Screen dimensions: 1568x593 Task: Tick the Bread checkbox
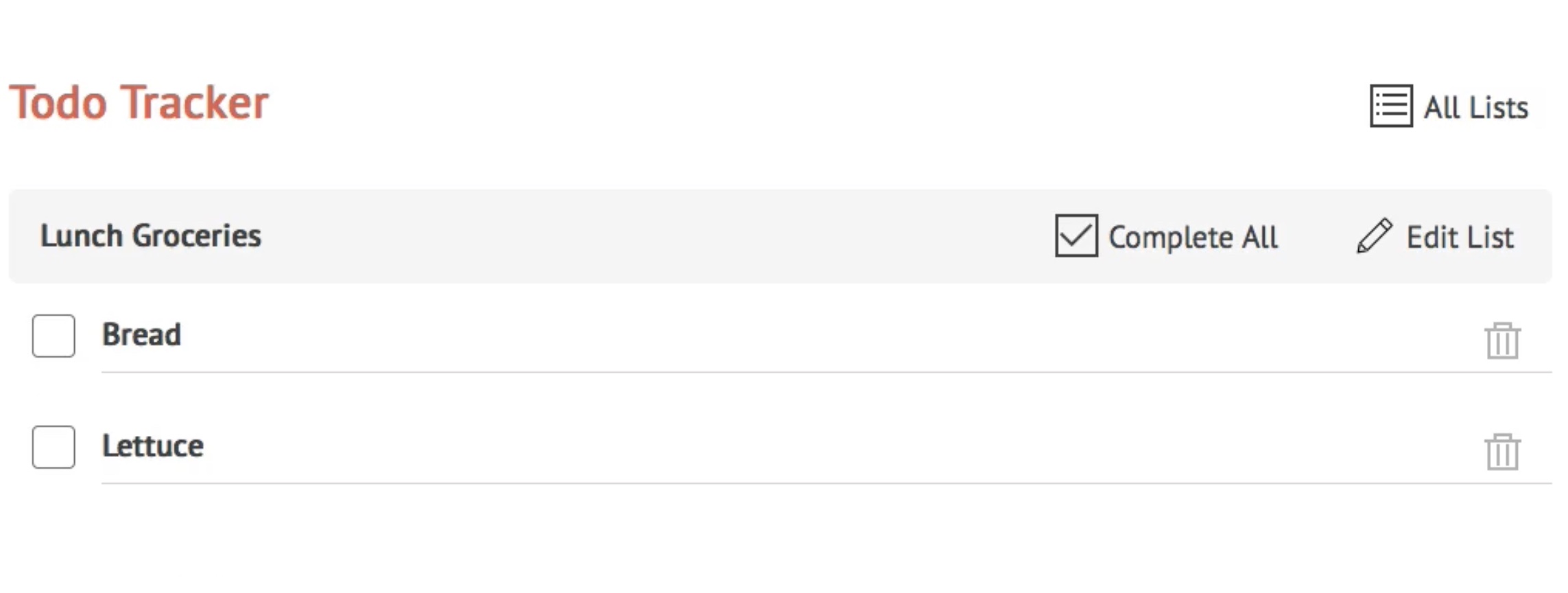click(x=54, y=336)
